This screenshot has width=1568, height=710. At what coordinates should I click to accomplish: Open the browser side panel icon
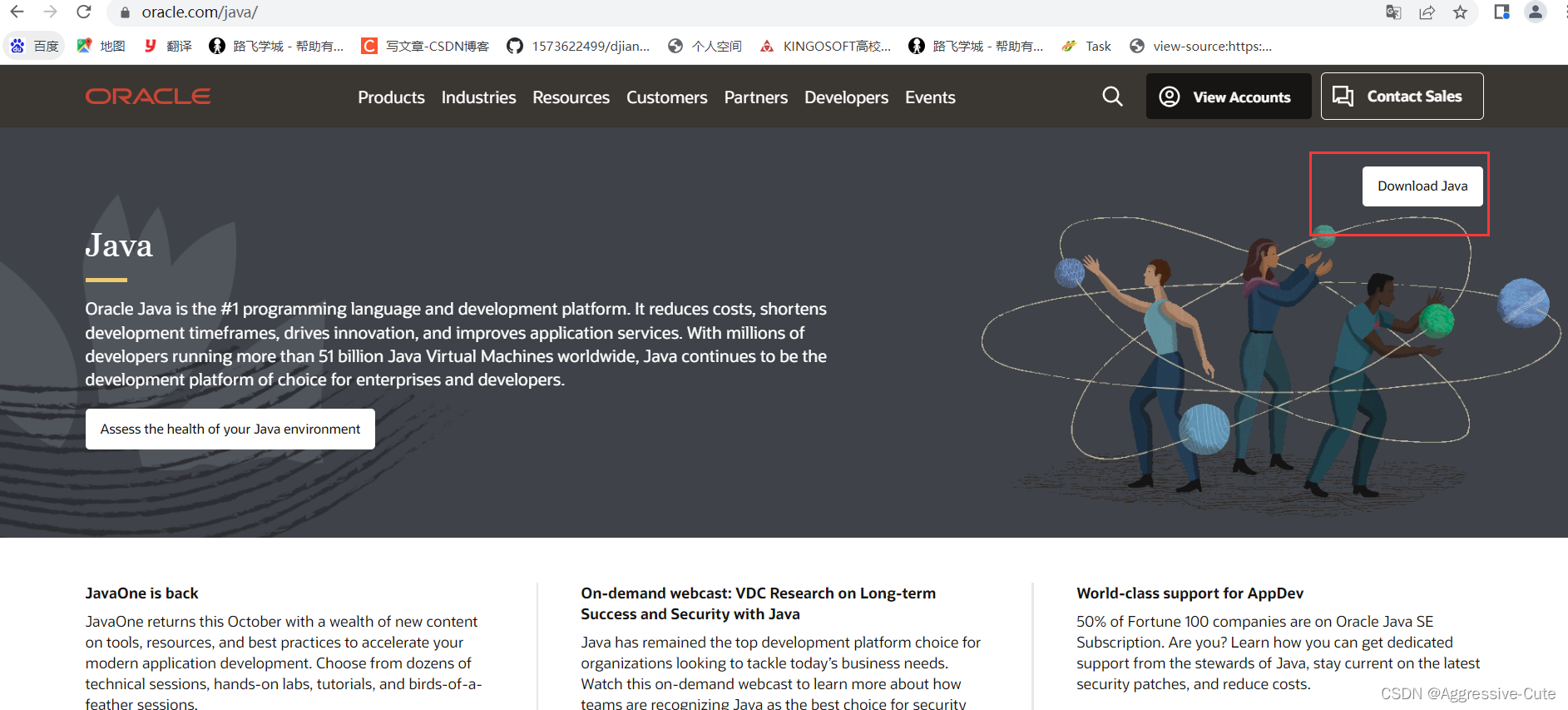[1501, 12]
